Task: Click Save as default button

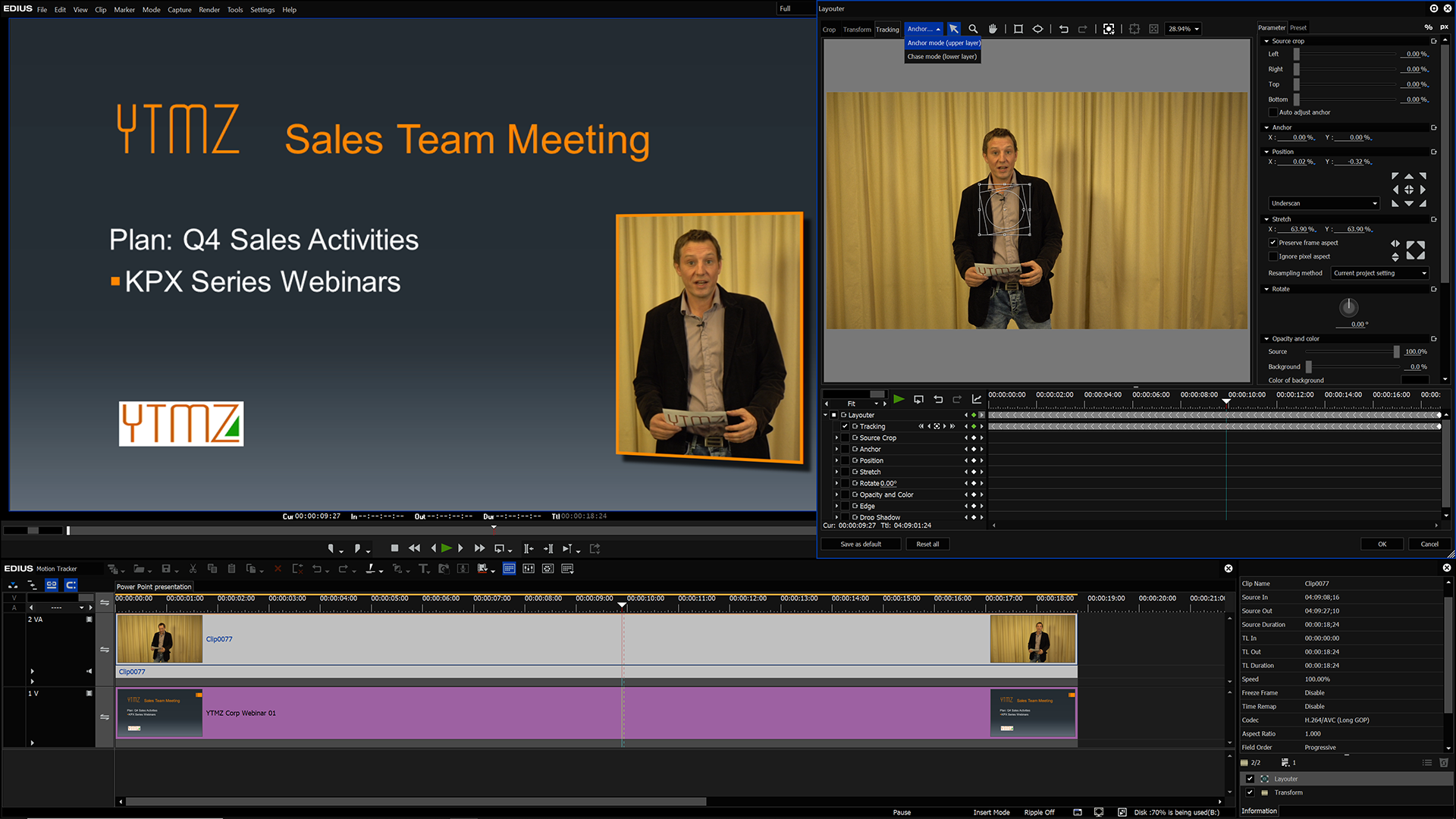Action: click(x=861, y=544)
